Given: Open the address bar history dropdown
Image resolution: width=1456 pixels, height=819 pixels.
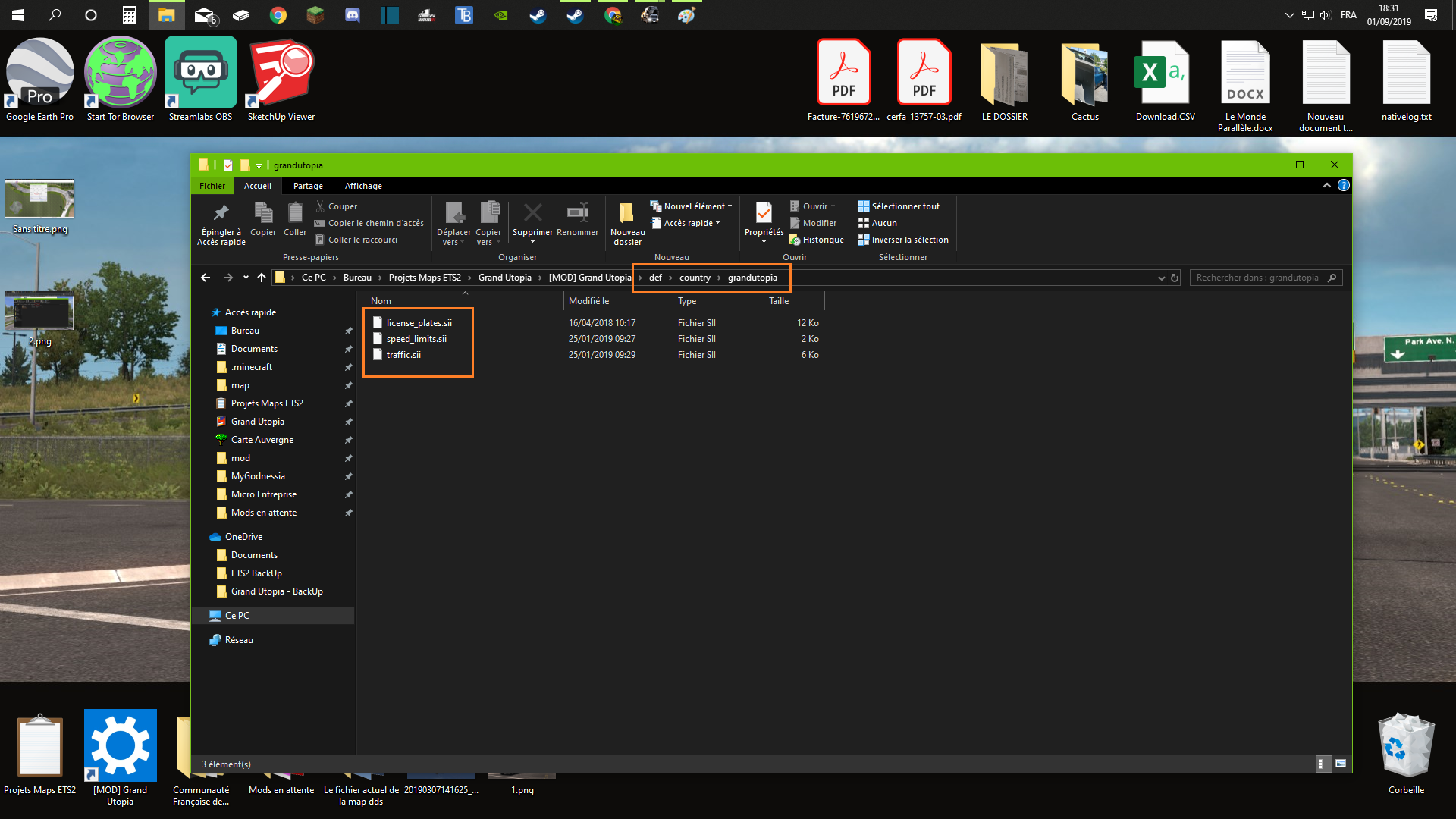Looking at the screenshot, I should click(x=1161, y=278).
